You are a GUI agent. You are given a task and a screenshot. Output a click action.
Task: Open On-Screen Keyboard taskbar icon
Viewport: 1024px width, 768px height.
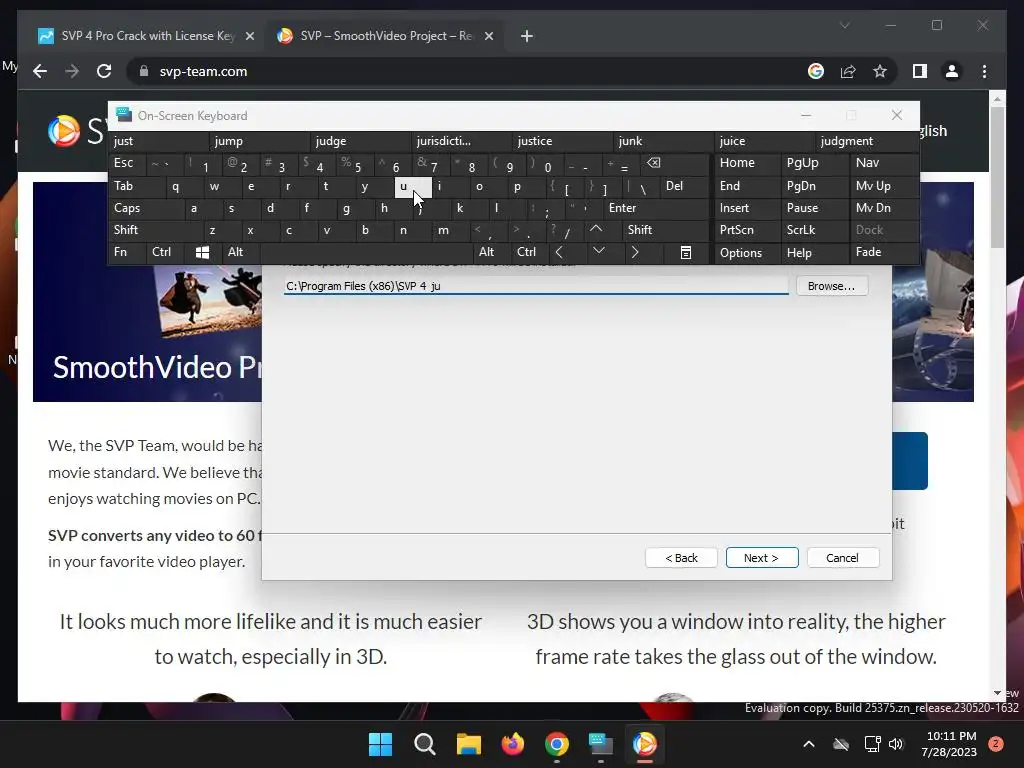600,744
